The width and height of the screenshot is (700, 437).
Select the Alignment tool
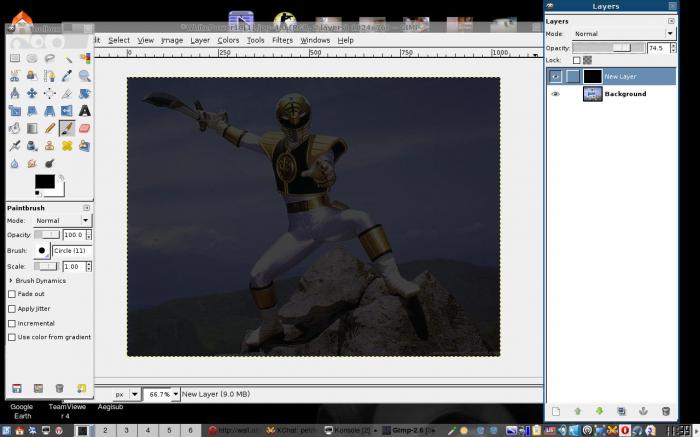50,93
